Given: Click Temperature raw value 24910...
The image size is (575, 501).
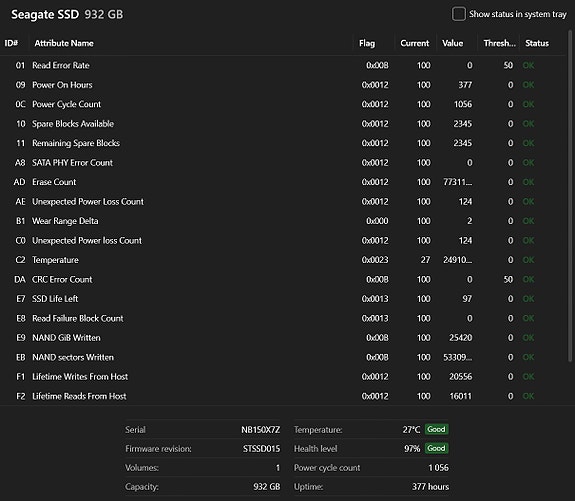Looking at the screenshot, I should pyautogui.click(x=458, y=260).
